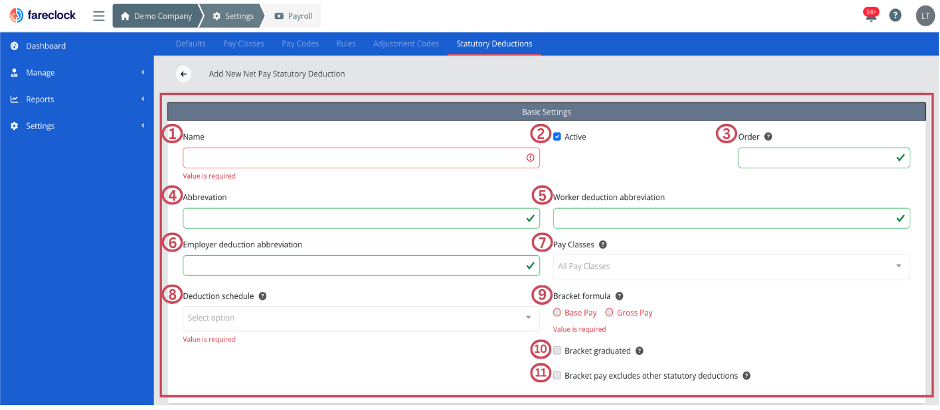Click into the Order input field
940x410 pixels.
click(824, 158)
